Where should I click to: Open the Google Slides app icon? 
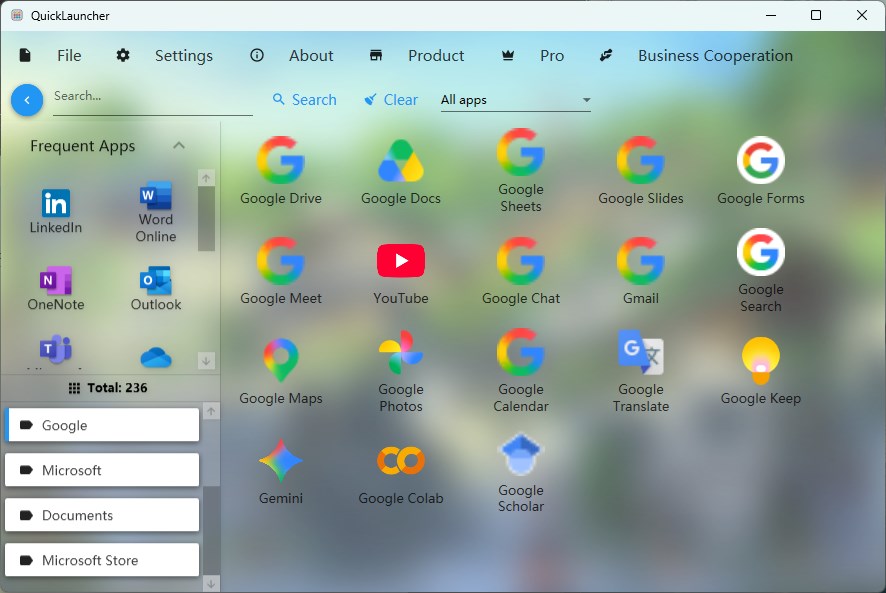coord(640,160)
